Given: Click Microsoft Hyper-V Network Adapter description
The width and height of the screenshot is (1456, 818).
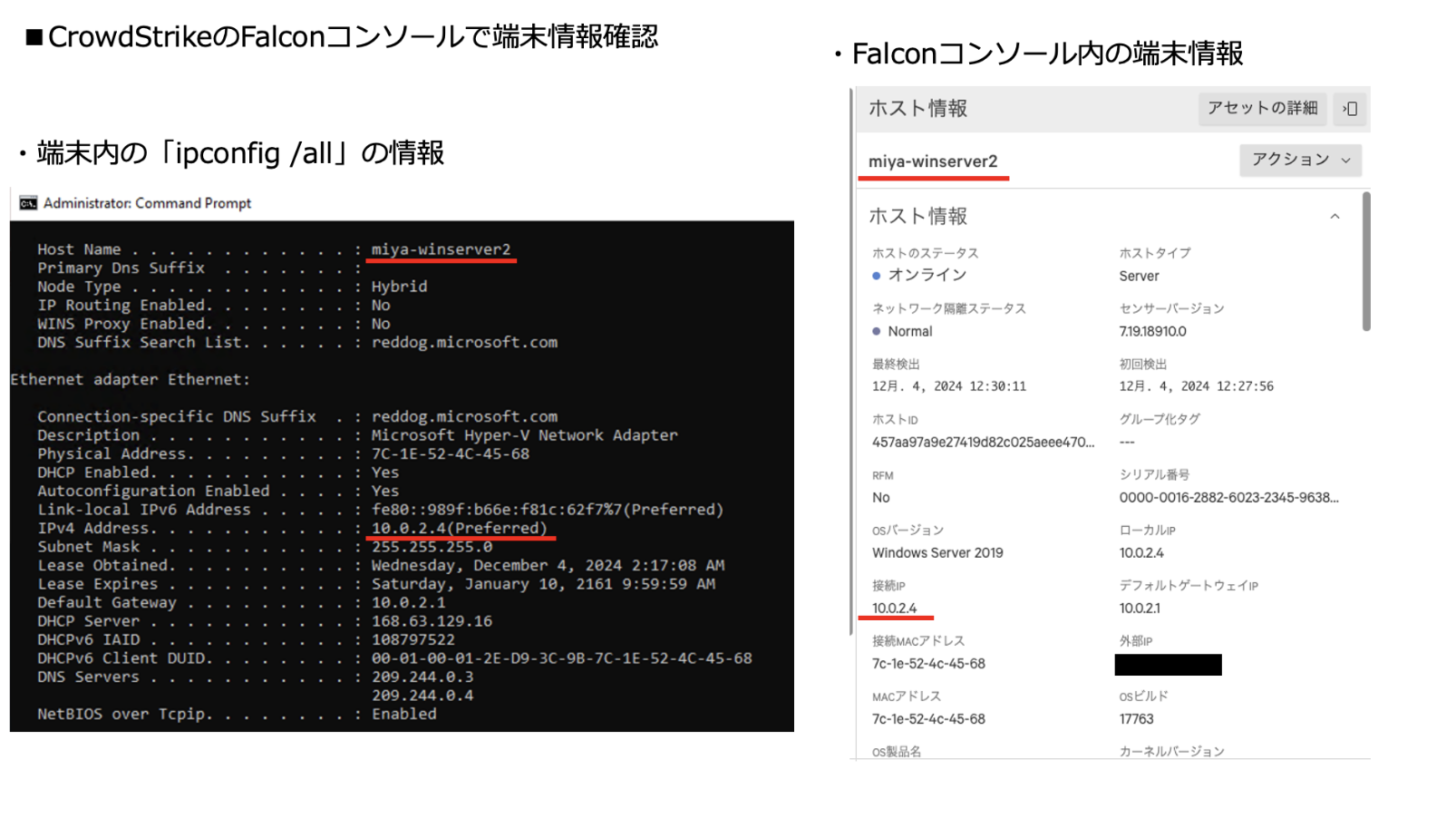Looking at the screenshot, I should pyautogui.click(x=524, y=435).
